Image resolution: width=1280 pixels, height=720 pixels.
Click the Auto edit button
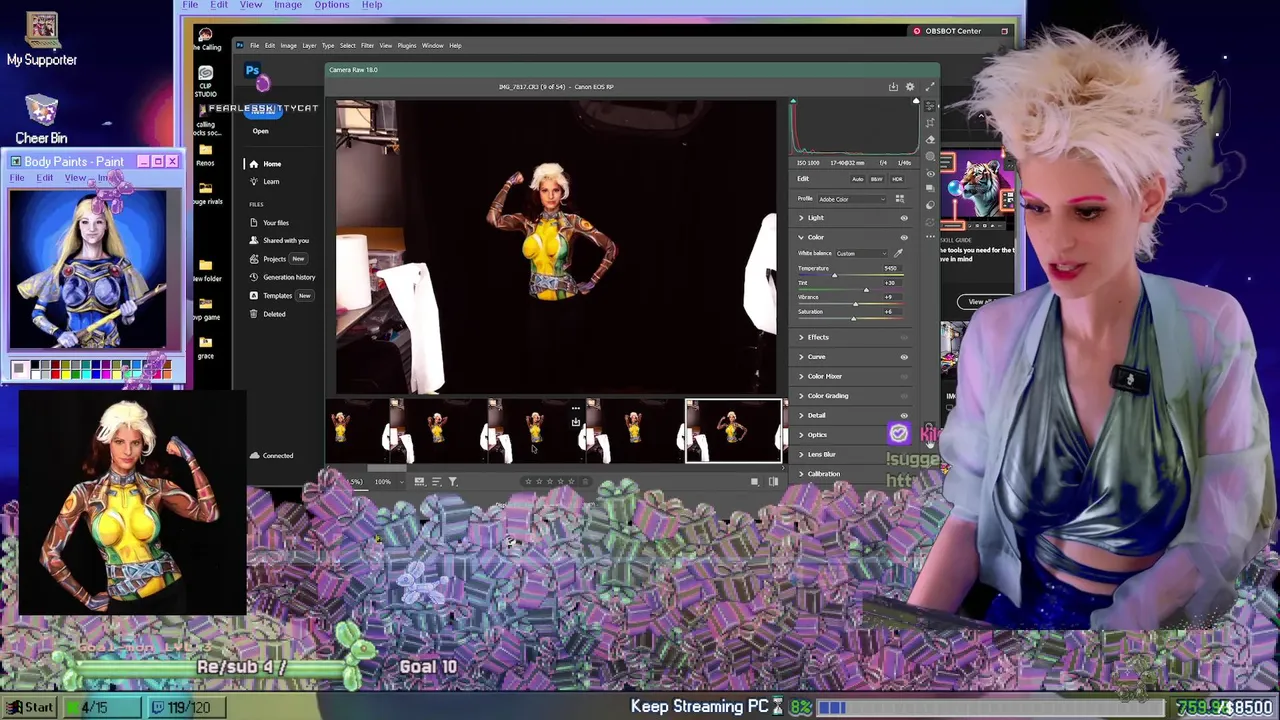pos(857,179)
